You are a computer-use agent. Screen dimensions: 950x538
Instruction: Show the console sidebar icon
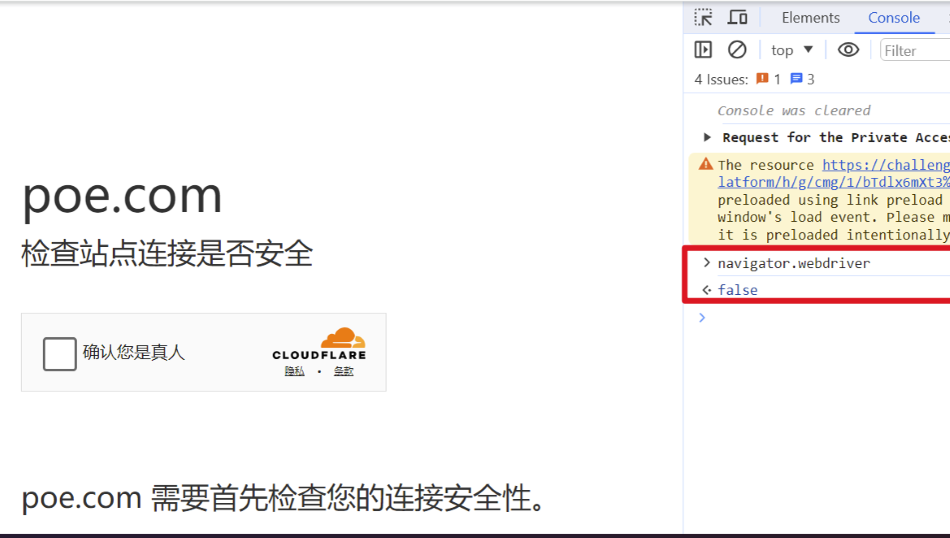(703, 50)
